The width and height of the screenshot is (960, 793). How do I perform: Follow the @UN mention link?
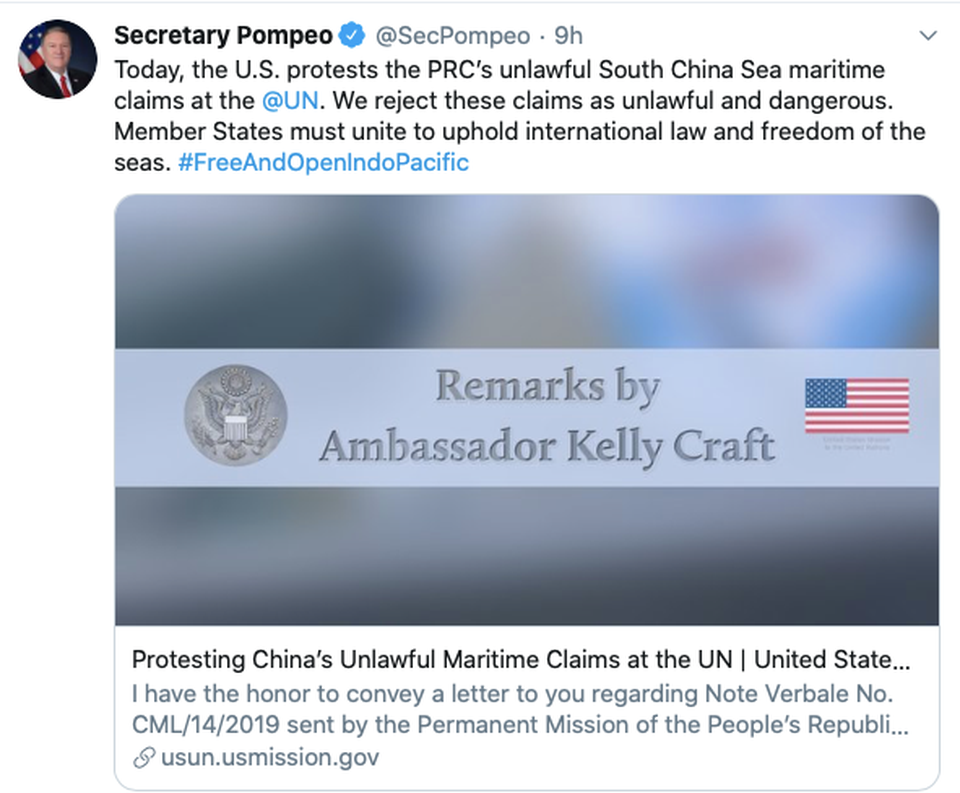click(x=289, y=101)
